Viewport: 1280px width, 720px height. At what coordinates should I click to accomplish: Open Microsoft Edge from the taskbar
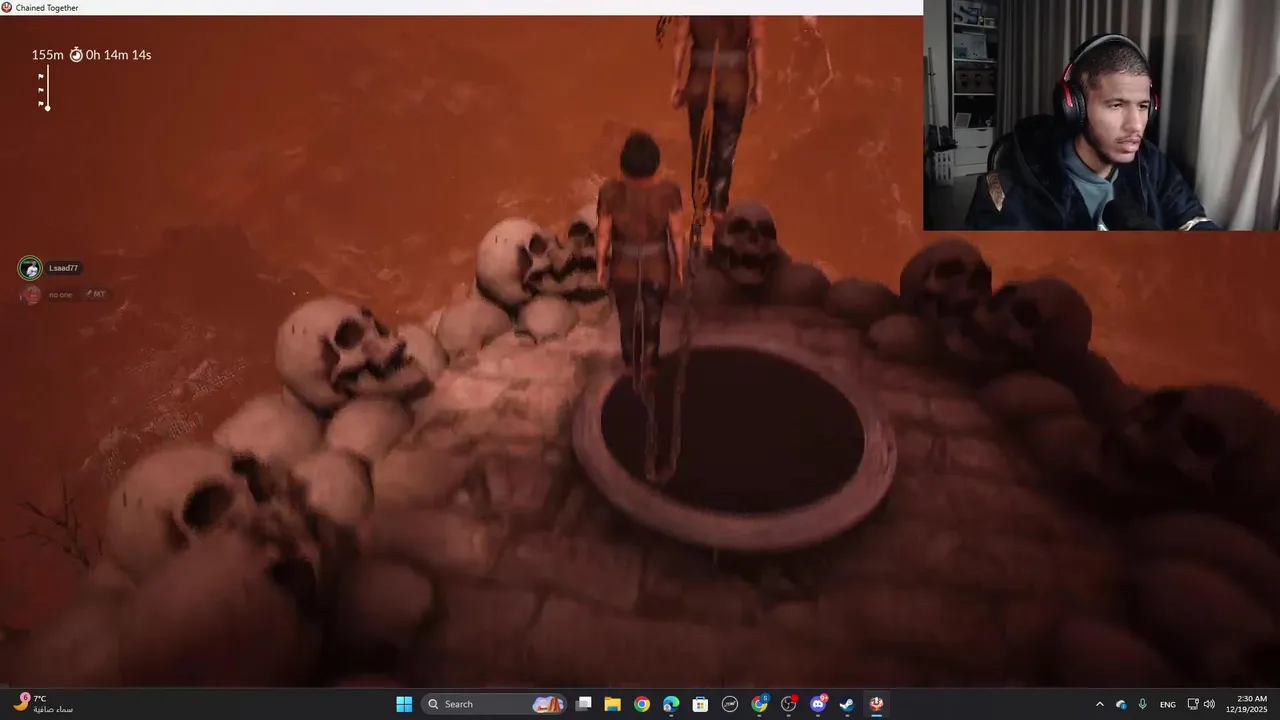coord(671,704)
